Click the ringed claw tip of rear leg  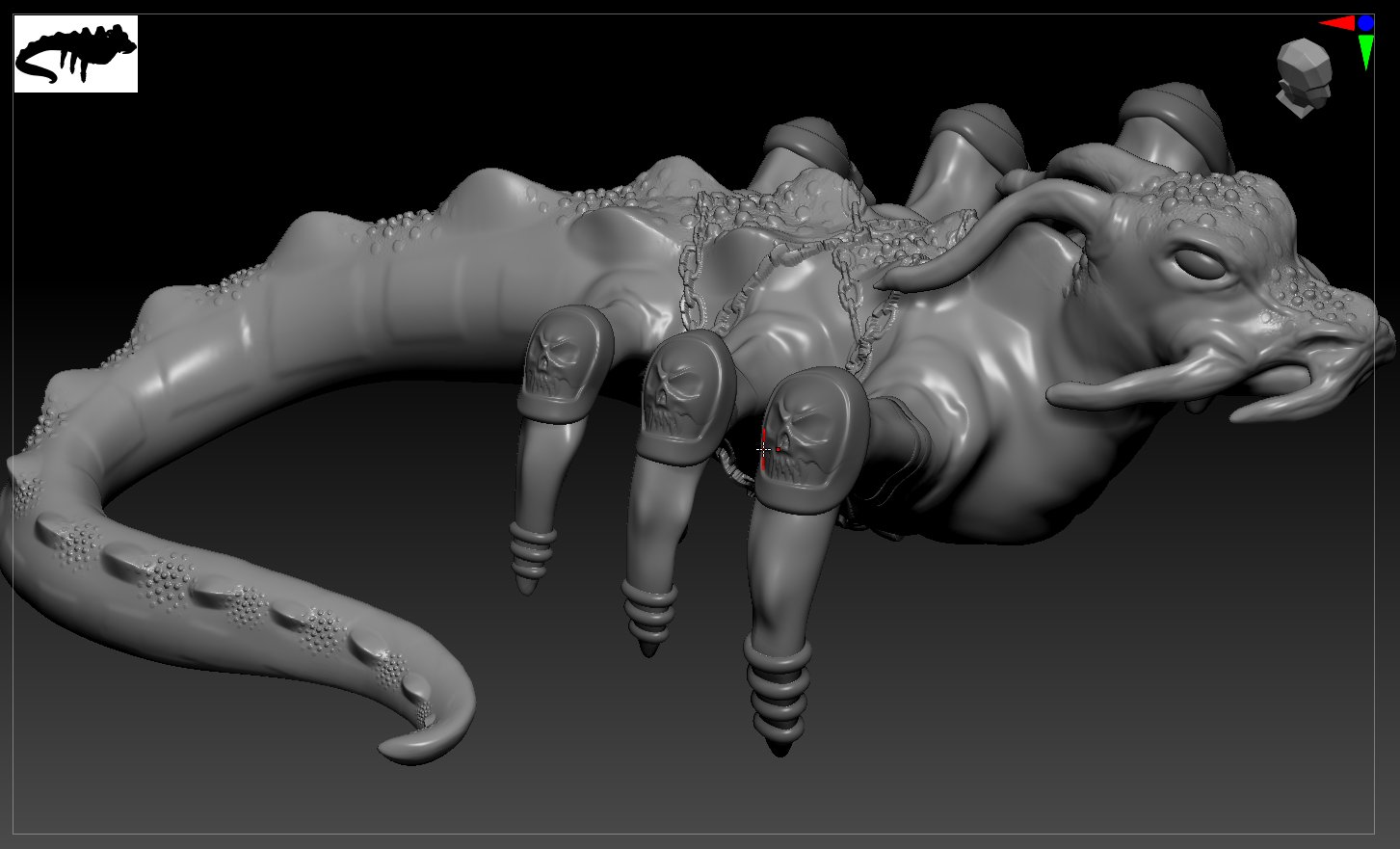coord(531,558)
